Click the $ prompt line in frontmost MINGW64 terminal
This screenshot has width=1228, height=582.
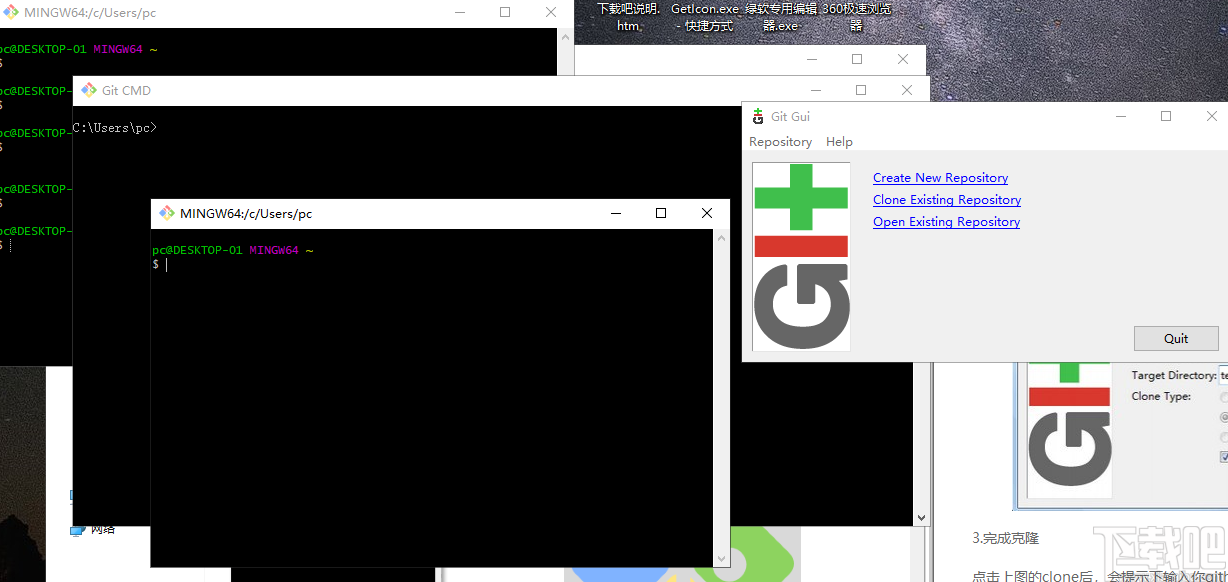pos(160,265)
